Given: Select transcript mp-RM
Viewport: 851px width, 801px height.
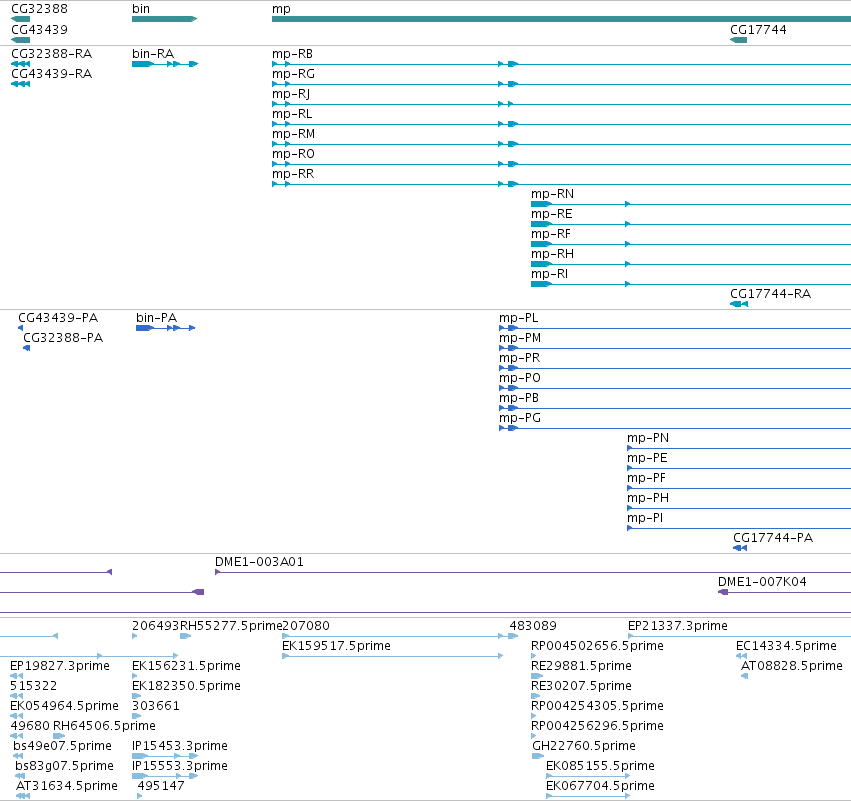Looking at the screenshot, I should pyautogui.click(x=294, y=134).
